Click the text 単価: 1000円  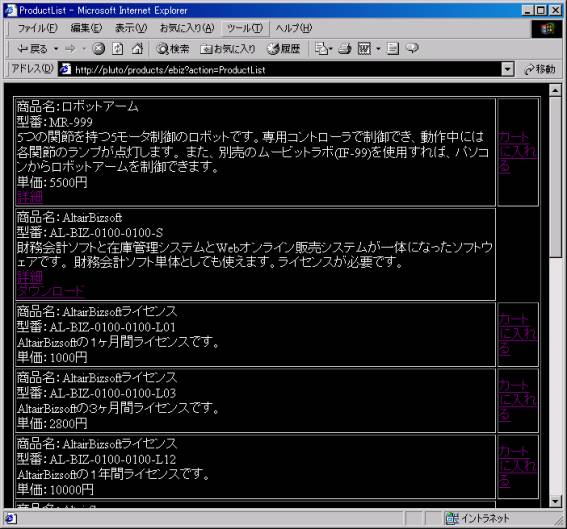(x=52, y=357)
